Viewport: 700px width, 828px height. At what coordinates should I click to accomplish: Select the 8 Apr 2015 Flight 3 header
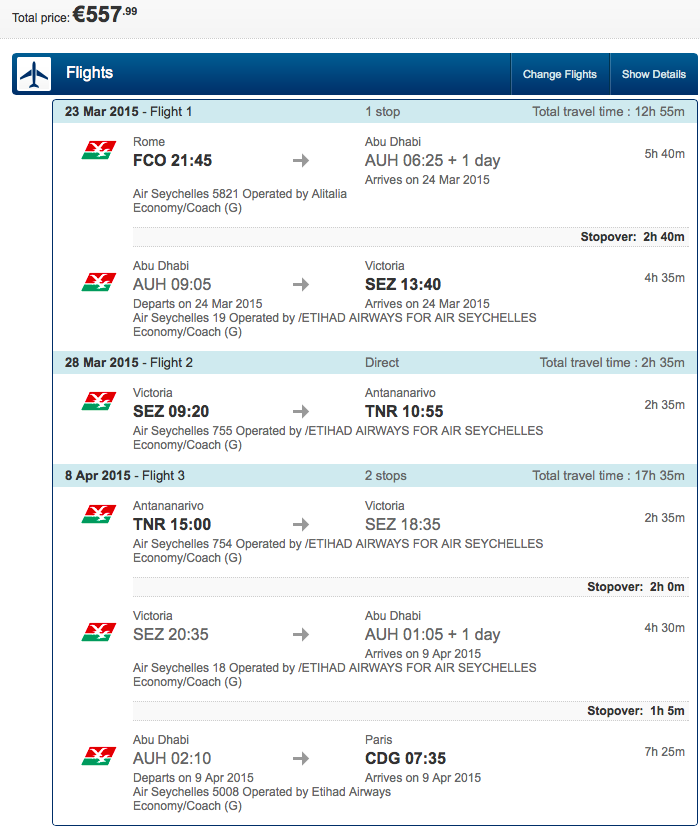pyautogui.click(x=375, y=475)
